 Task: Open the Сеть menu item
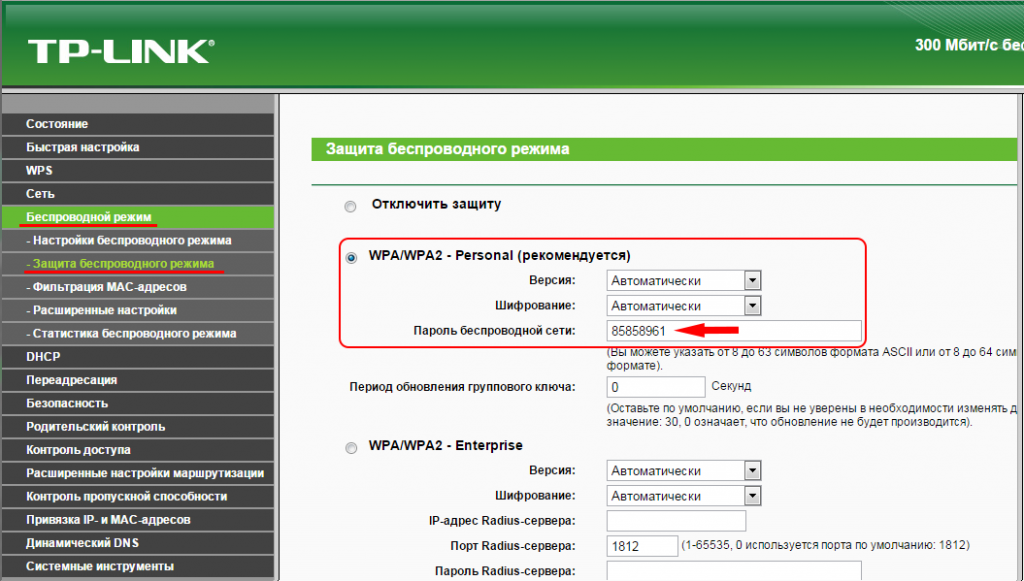(138, 194)
